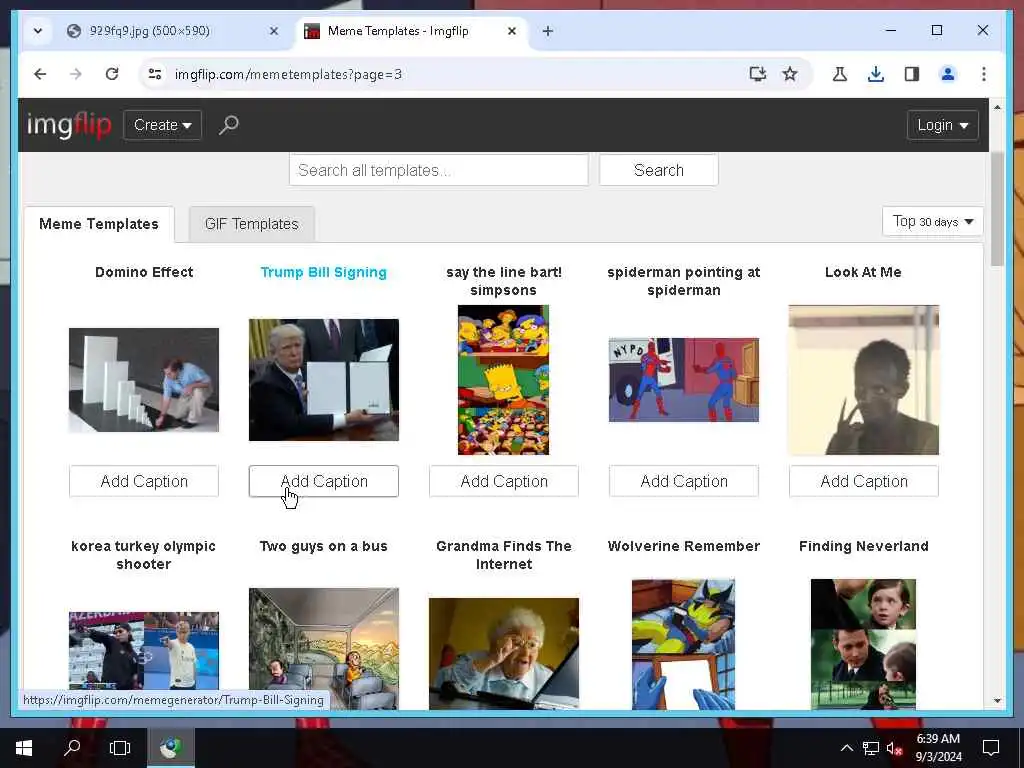
Task: Open the browser downloads icon
Action: (x=876, y=74)
